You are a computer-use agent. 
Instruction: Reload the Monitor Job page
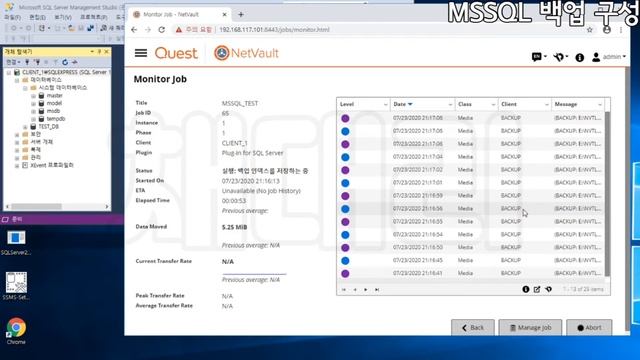pos(162,30)
